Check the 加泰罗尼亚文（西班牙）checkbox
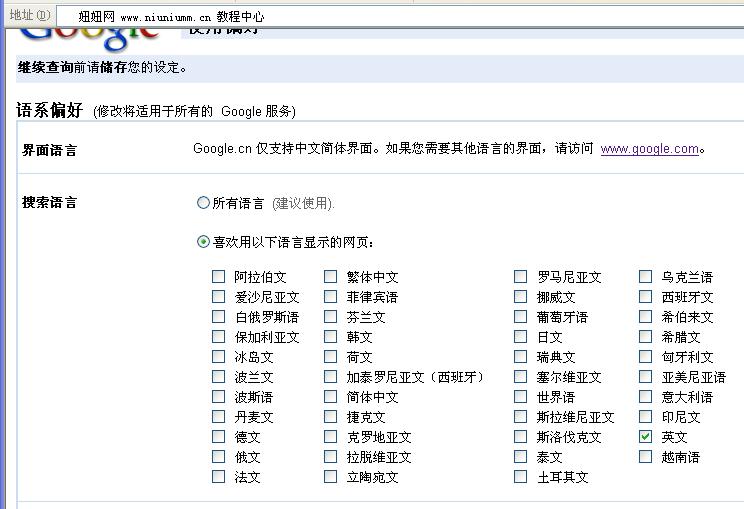The width and height of the screenshot is (744, 509). pyautogui.click(x=331, y=377)
